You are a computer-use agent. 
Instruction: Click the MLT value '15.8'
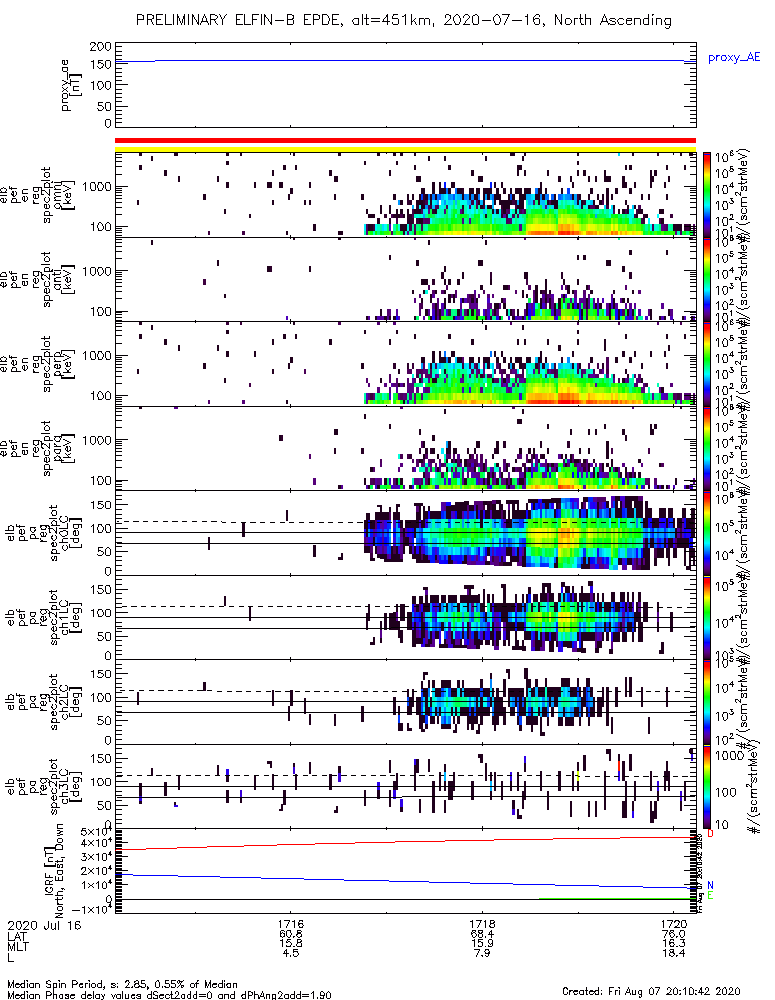pos(290,943)
